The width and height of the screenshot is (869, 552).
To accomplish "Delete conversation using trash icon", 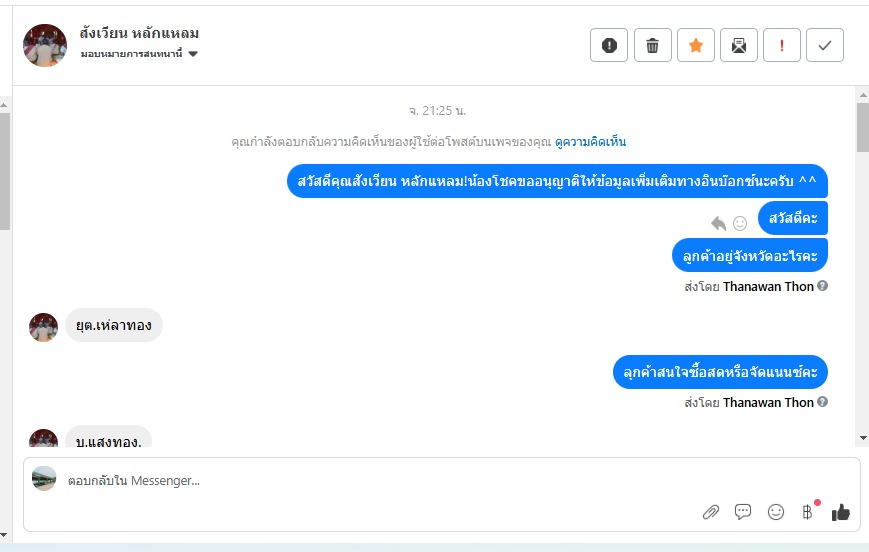I will coord(653,45).
